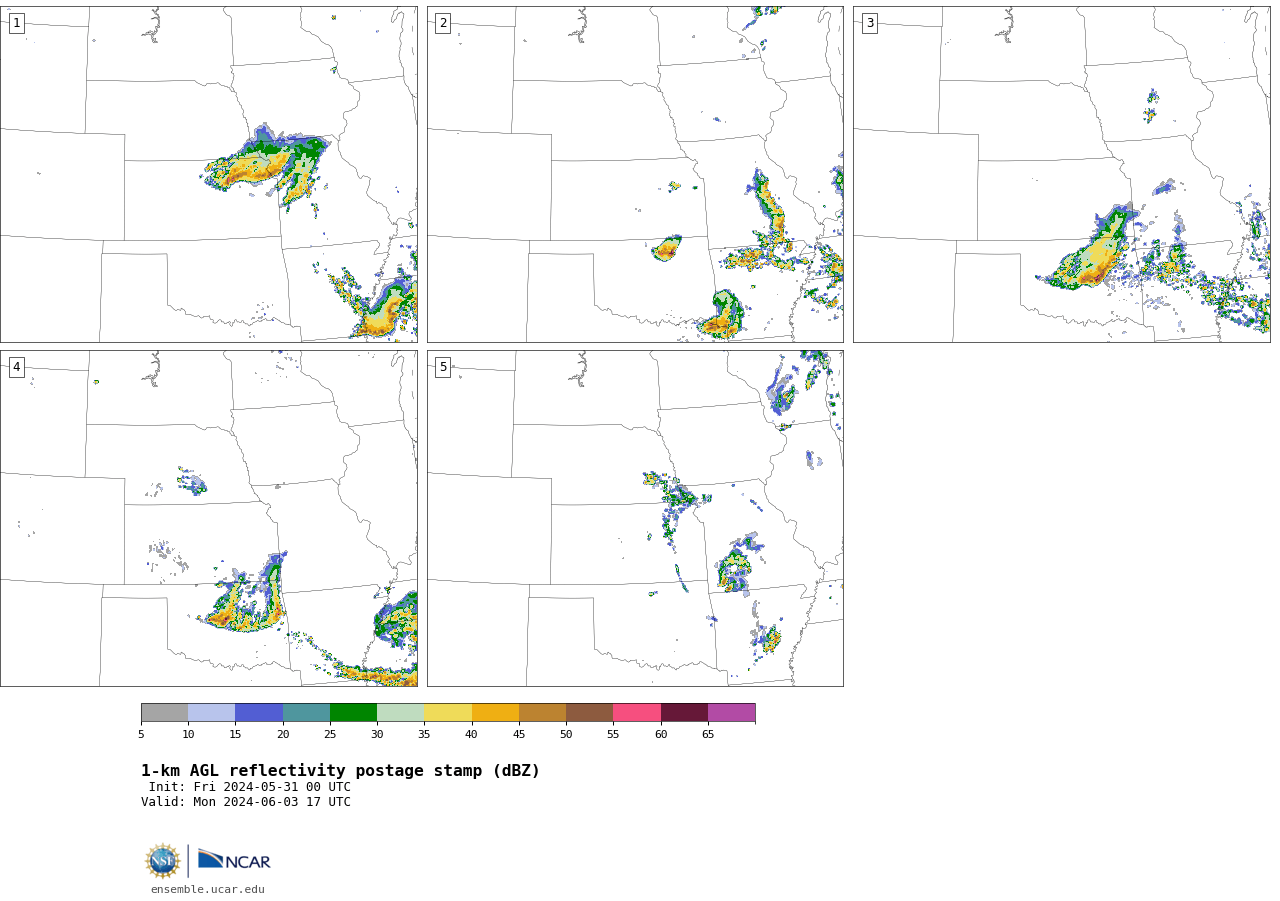
Task: Open ensemble member 2 reflectivity map
Action: pos(635,175)
